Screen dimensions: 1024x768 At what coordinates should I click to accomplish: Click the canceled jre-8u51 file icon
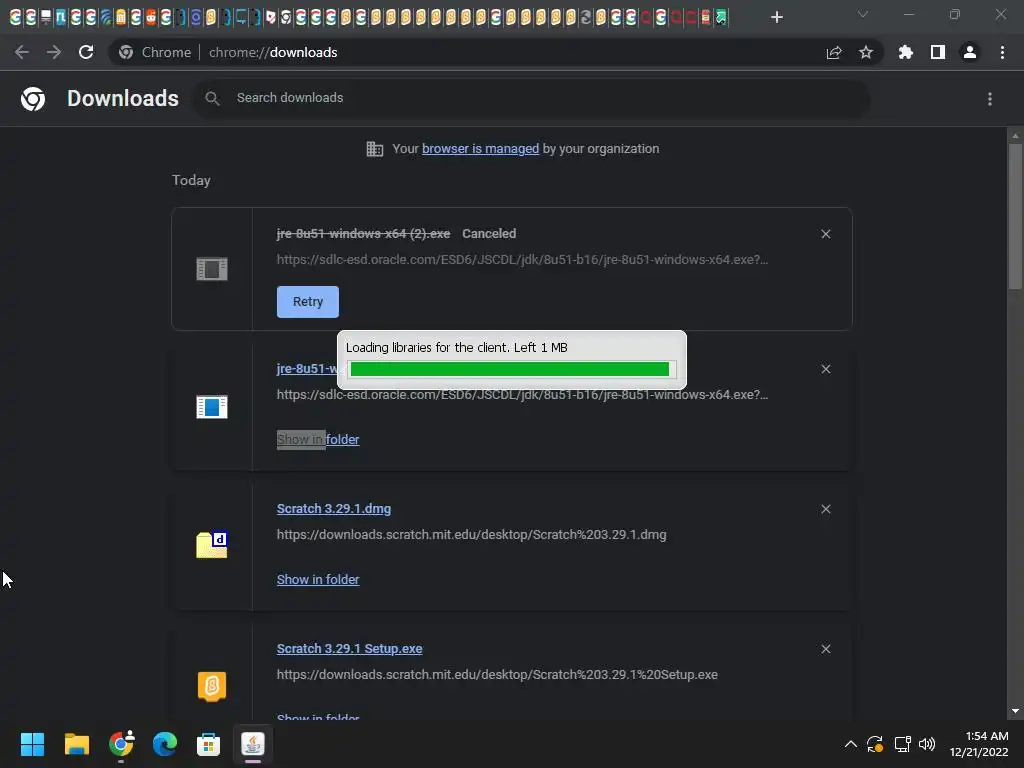[x=212, y=268]
